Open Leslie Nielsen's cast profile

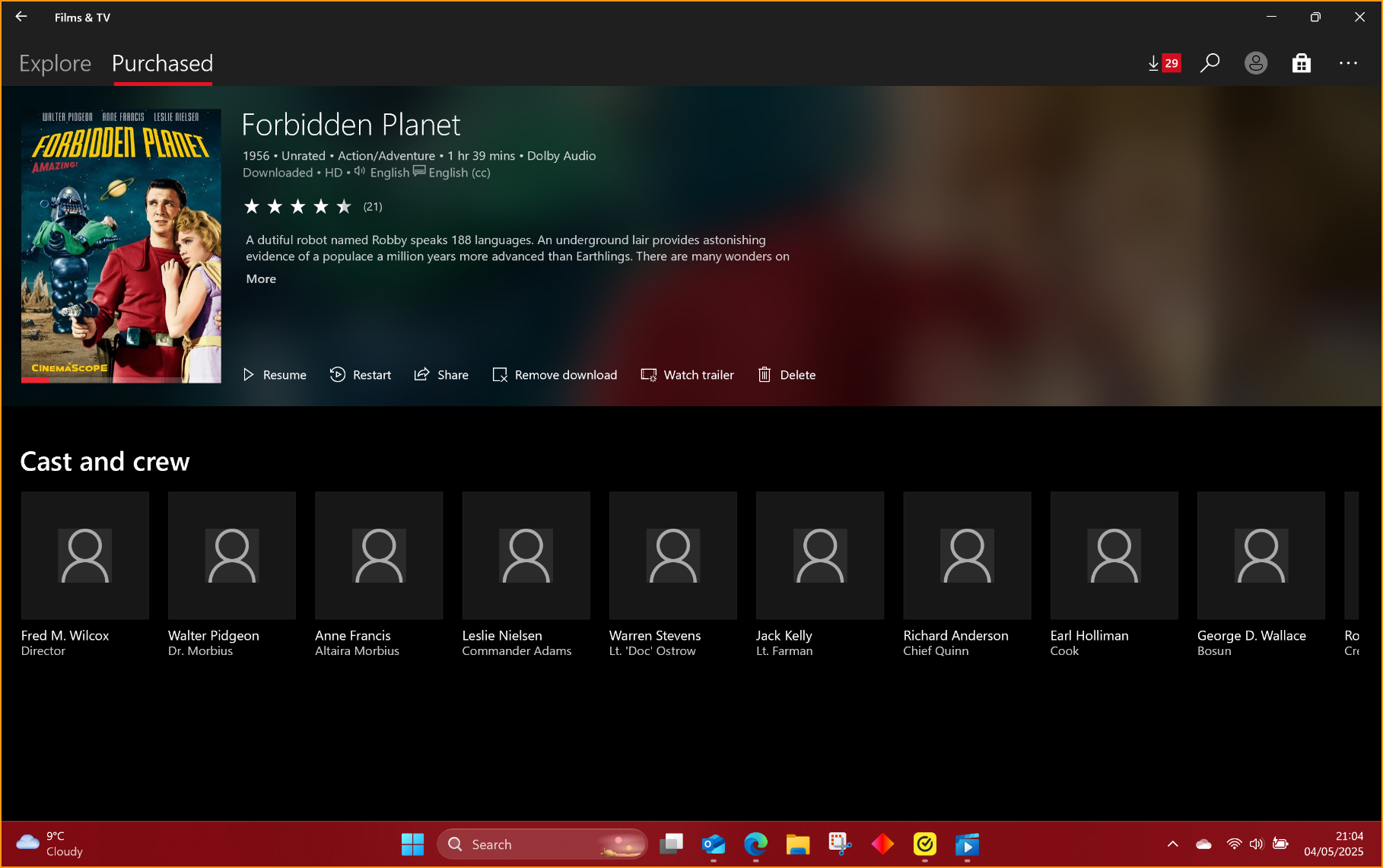[x=526, y=555]
